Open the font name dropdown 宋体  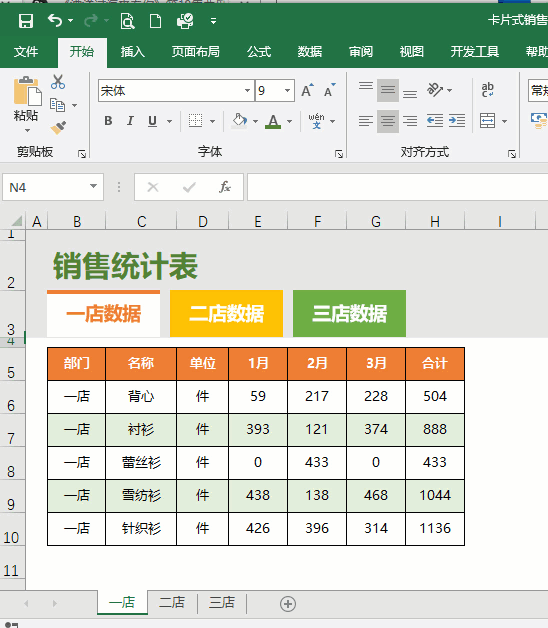point(247,91)
